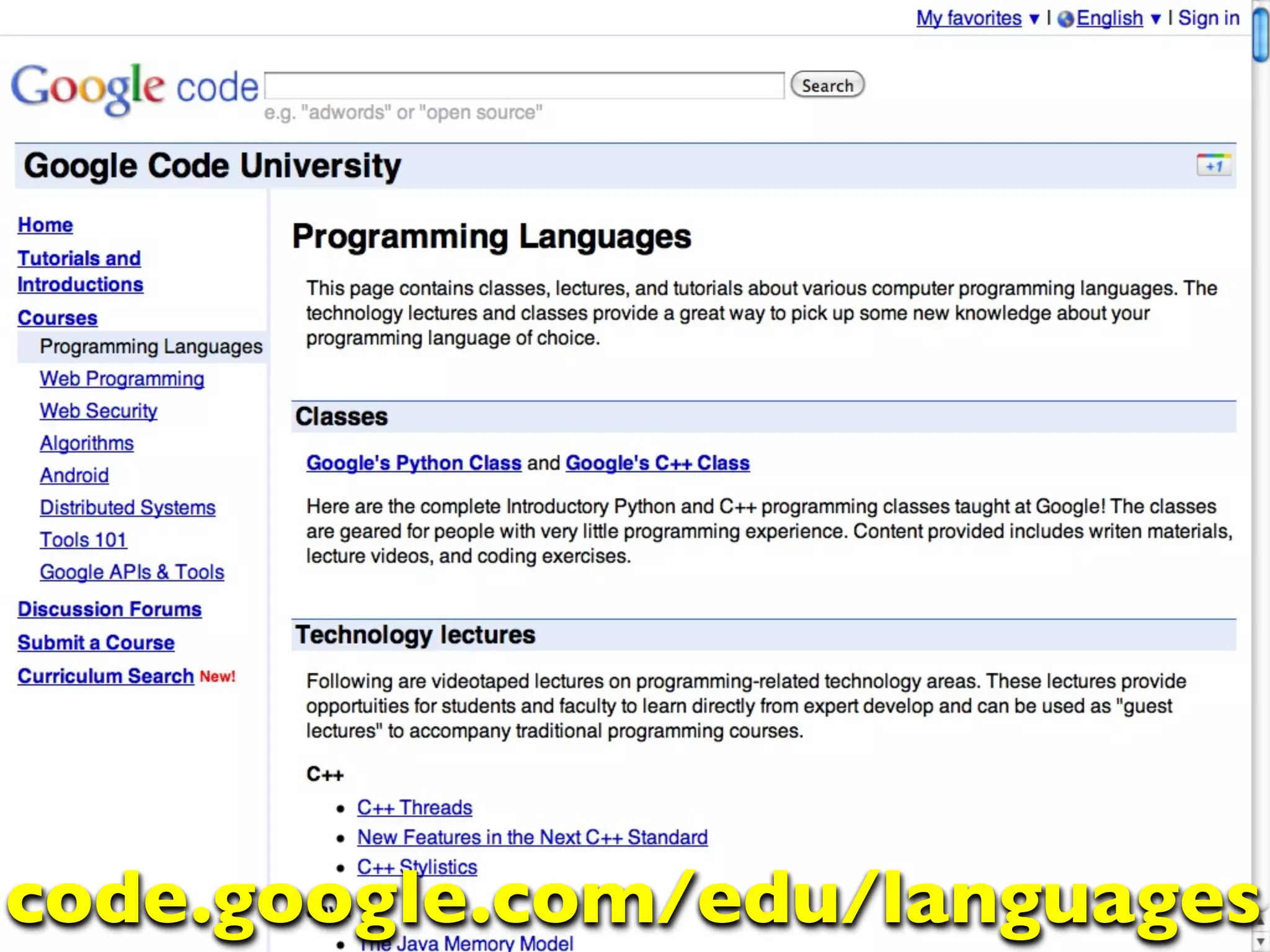This screenshot has height=952, width=1270.
Task: Click the Google Code University heading
Action: tap(212, 166)
